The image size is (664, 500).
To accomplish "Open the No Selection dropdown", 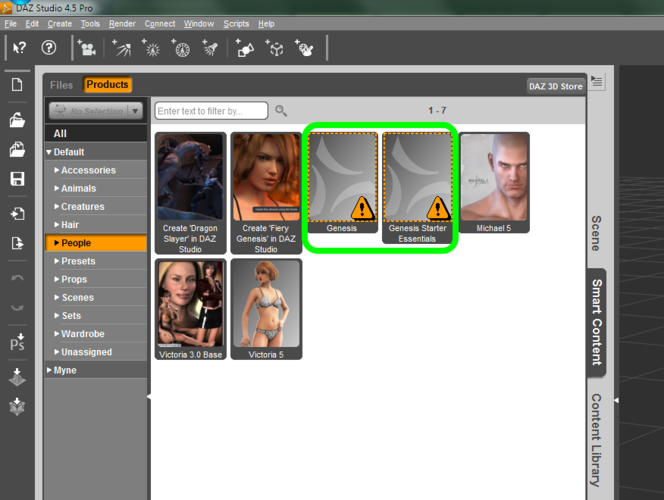I will [x=96, y=111].
